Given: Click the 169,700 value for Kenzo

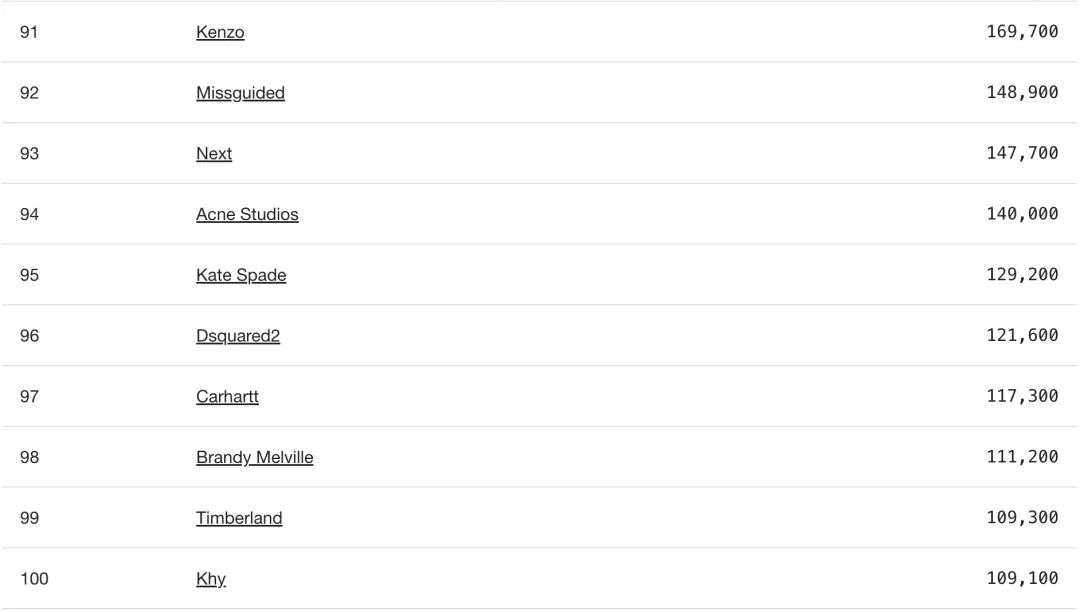Looking at the screenshot, I should pyautogui.click(x=1022, y=32).
